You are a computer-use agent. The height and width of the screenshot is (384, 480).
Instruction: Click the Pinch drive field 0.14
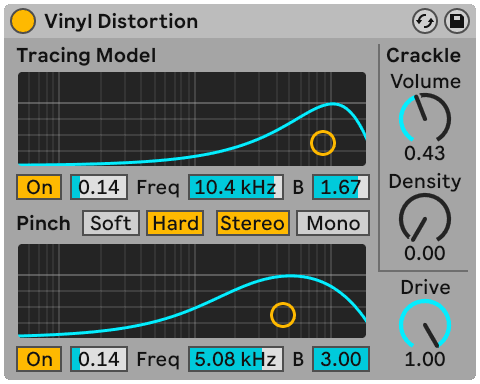point(99,359)
